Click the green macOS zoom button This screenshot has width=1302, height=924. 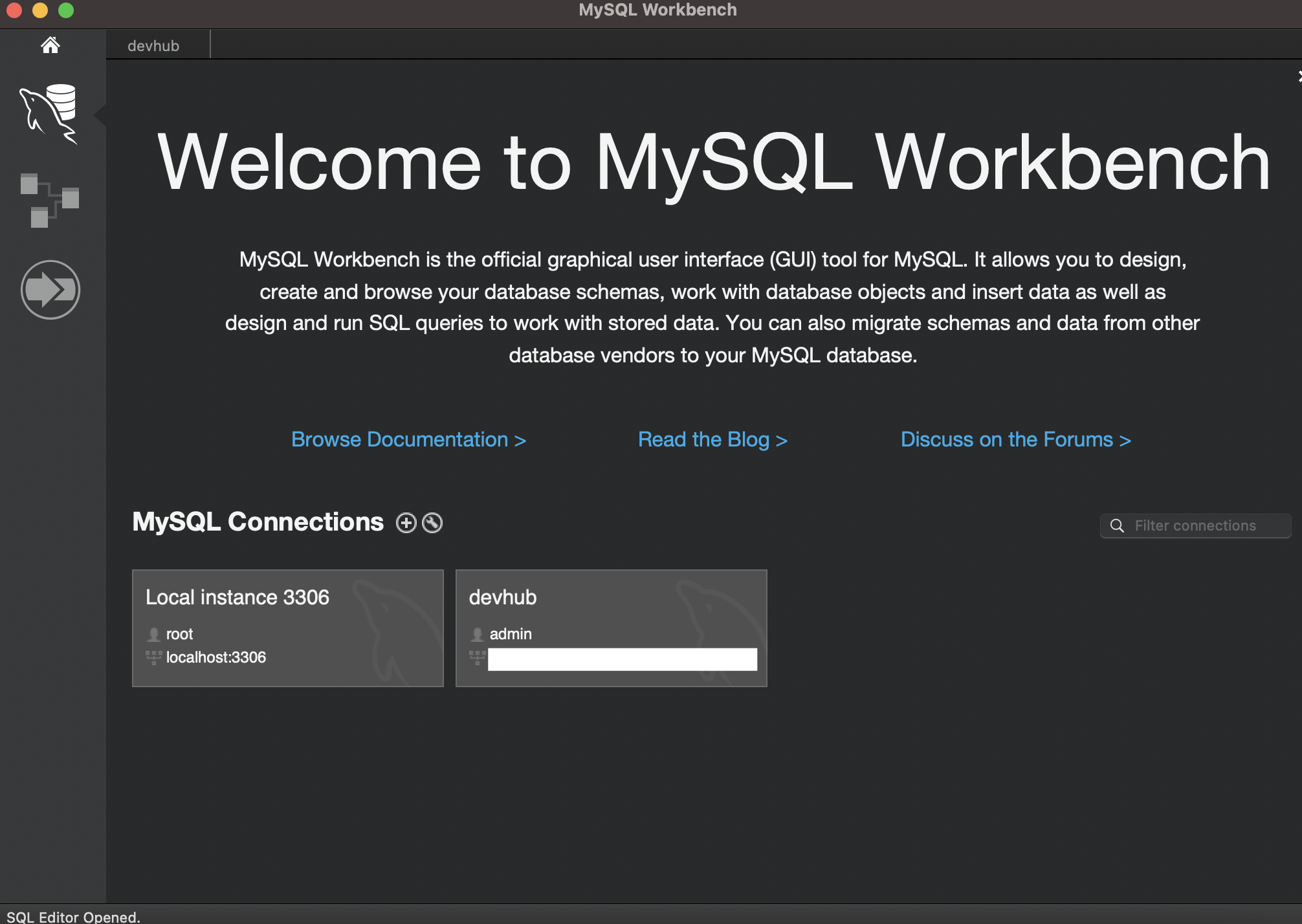(66, 10)
